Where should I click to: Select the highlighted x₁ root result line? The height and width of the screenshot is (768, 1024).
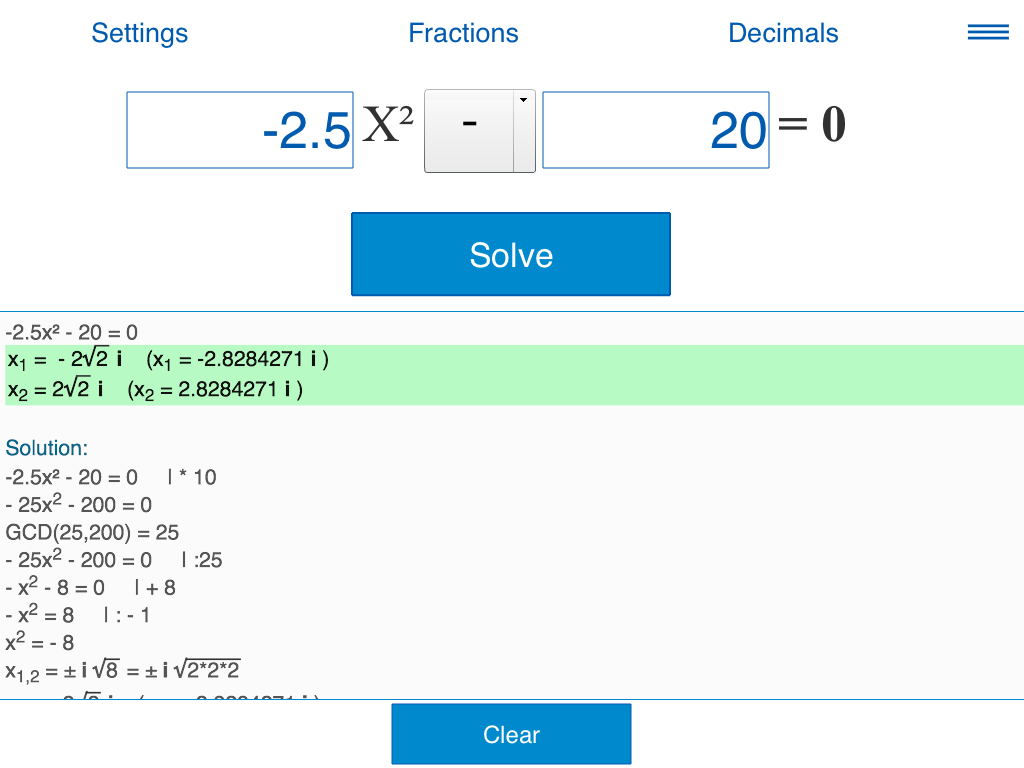(x=168, y=360)
